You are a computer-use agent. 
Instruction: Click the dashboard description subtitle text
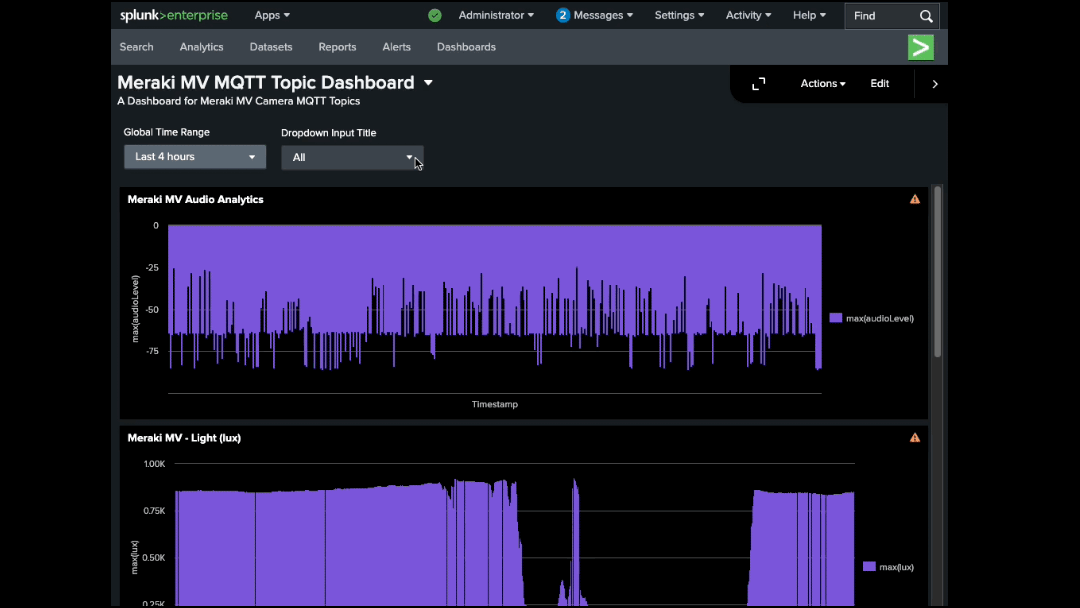pos(238,101)
